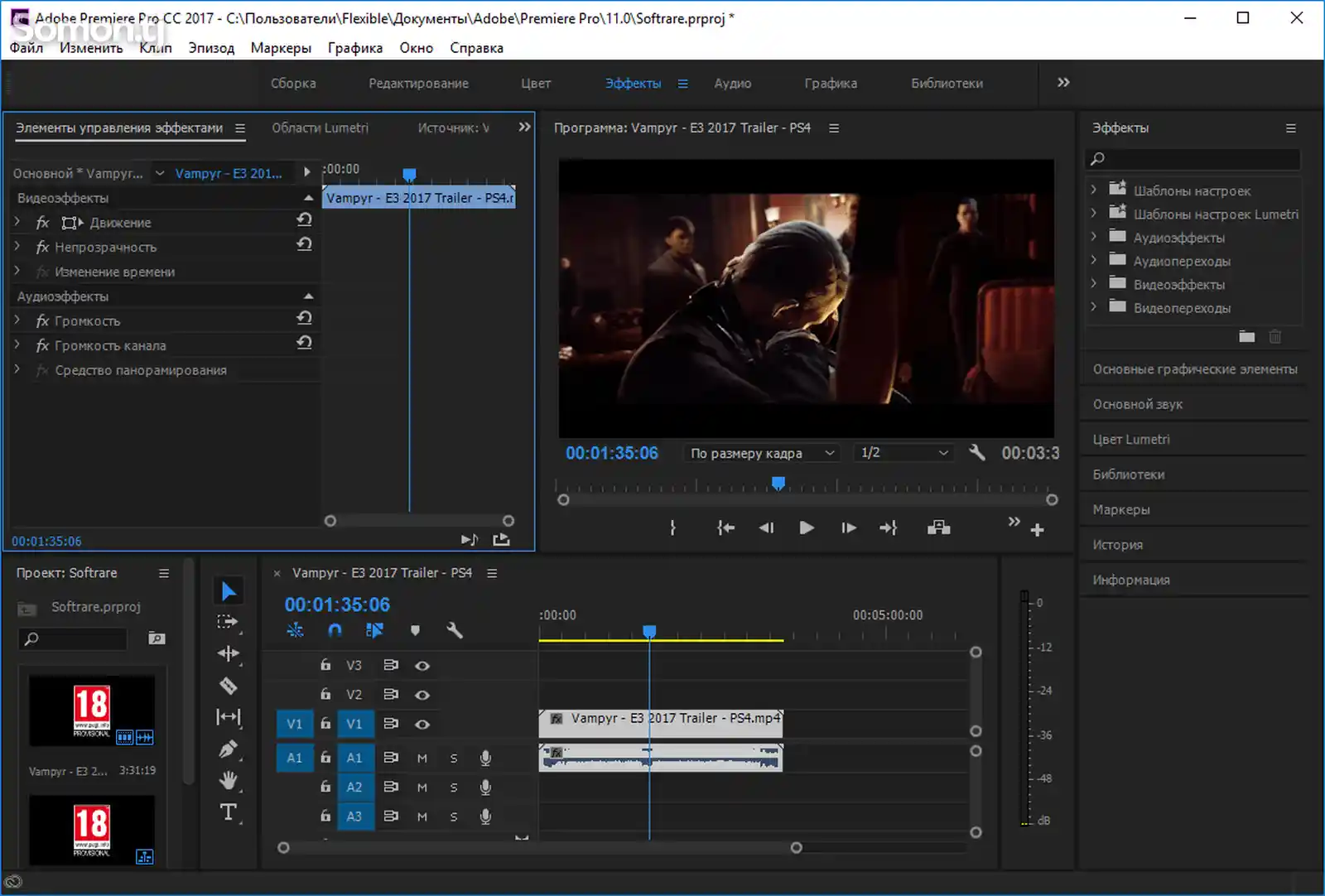Open По размеру кадра zoom dropdown
The width and height of the screenshot is (1325, 896).
point(762,453)
